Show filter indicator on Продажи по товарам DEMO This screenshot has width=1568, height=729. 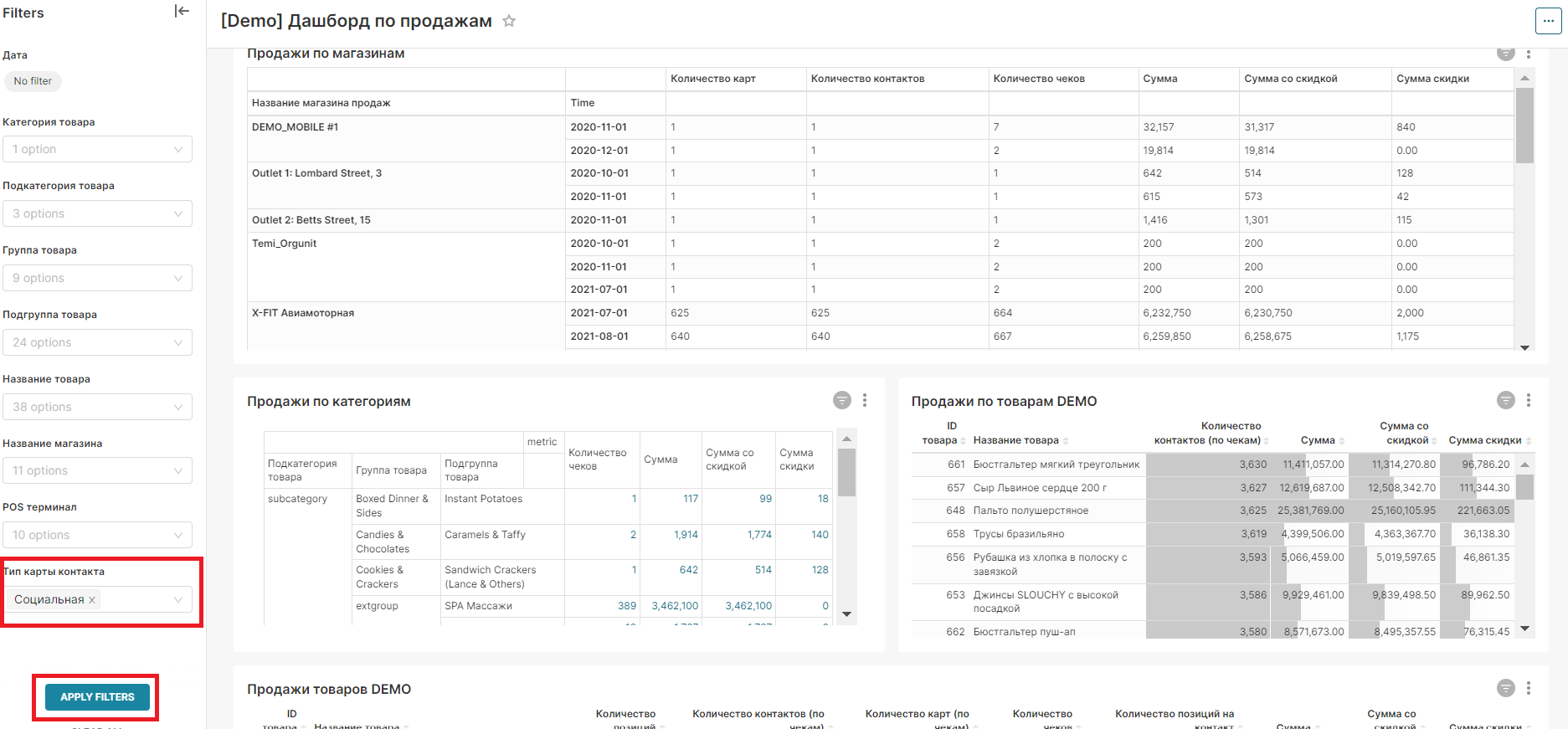pyautogui.click(x=1505, y=401)
